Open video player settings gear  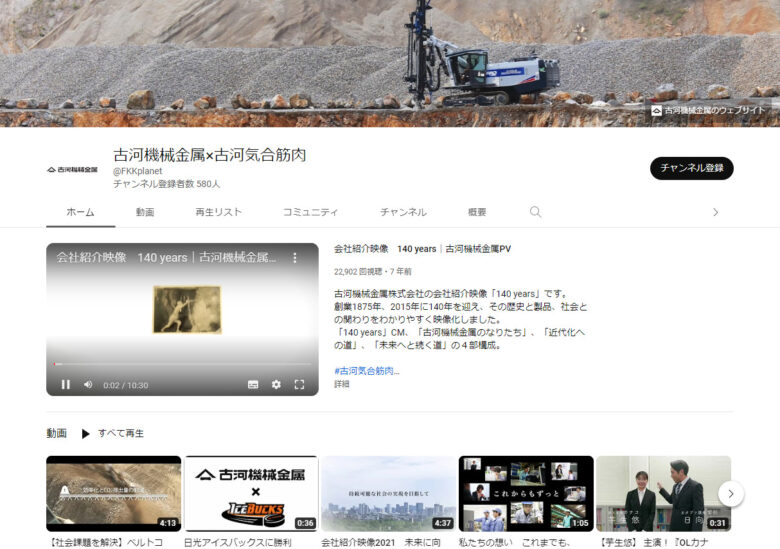(x=276, y=384)
